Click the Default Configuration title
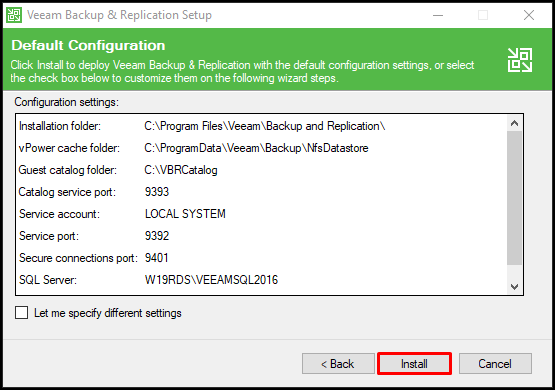Screen dimensions: 555x390 [x=88, y=45]
